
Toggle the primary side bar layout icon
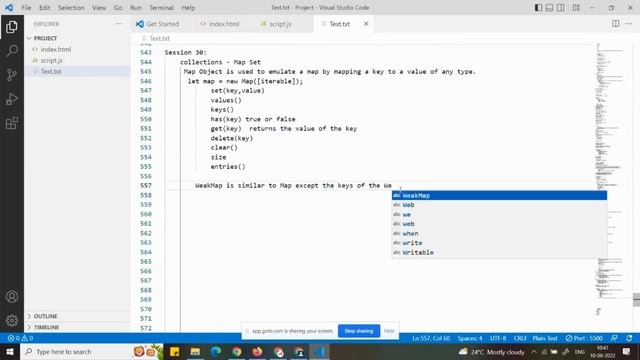[538, 7]
